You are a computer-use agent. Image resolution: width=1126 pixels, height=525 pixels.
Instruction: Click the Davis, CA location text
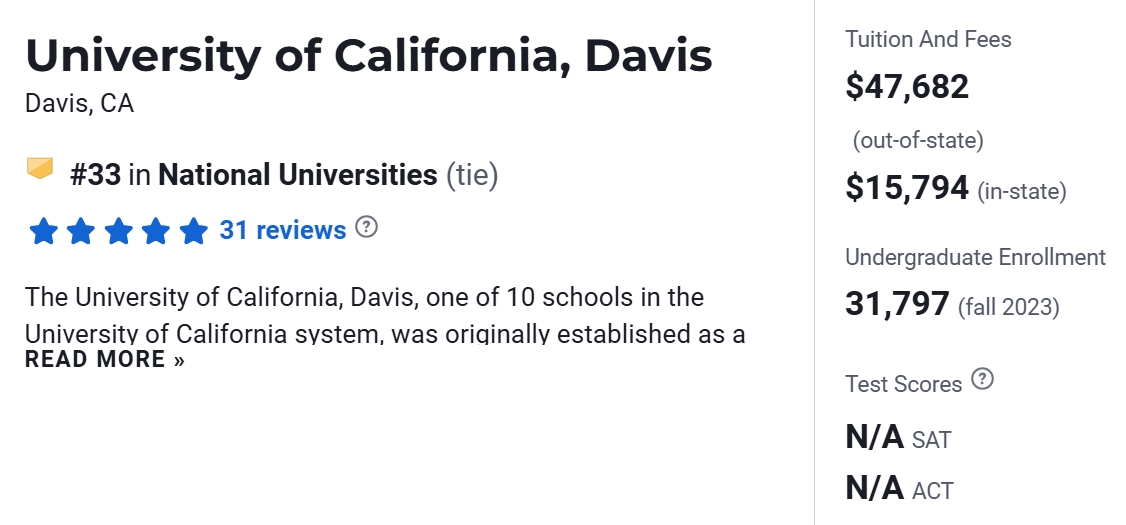(79, 104)
